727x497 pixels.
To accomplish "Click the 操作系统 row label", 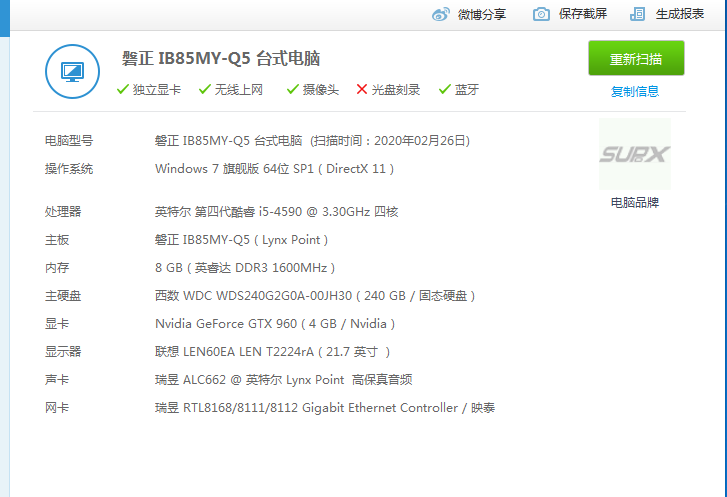I will [69, 169].
